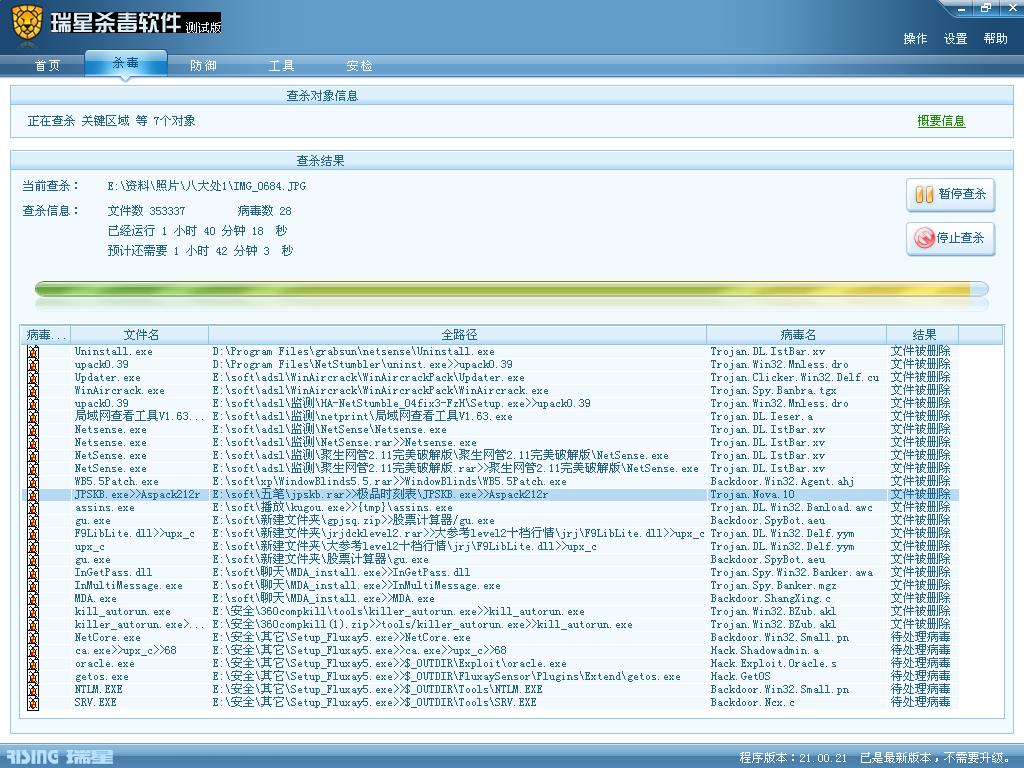The width and height of the screenshot is (1024, 768).
Task: Open the 防御 defense tab
Action: (203, 65)
